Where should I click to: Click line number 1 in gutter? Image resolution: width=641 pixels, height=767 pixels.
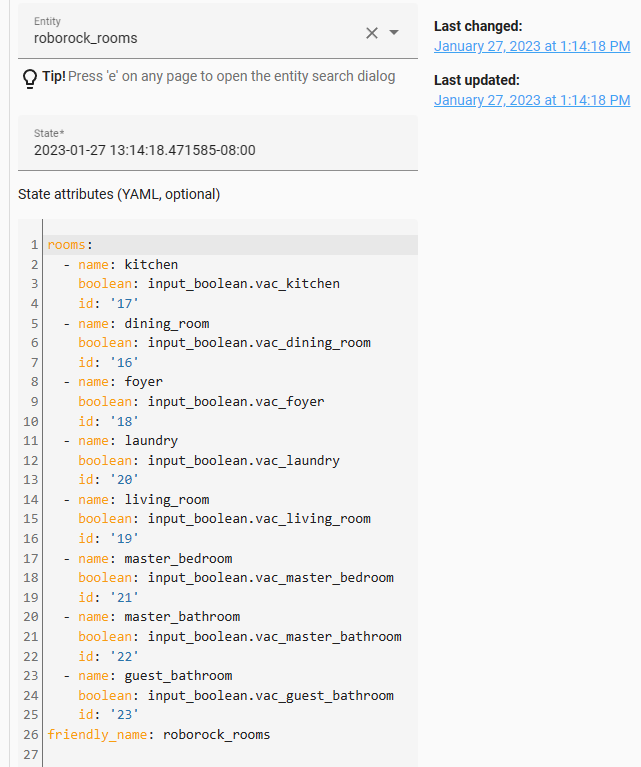click(34, 245)
